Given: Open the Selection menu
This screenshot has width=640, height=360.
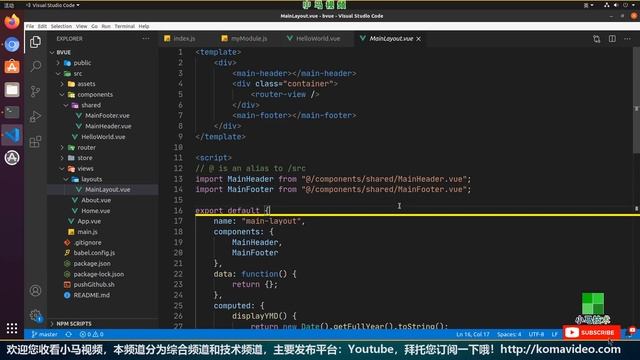Looking at the screenshot, I should [61, 26].
